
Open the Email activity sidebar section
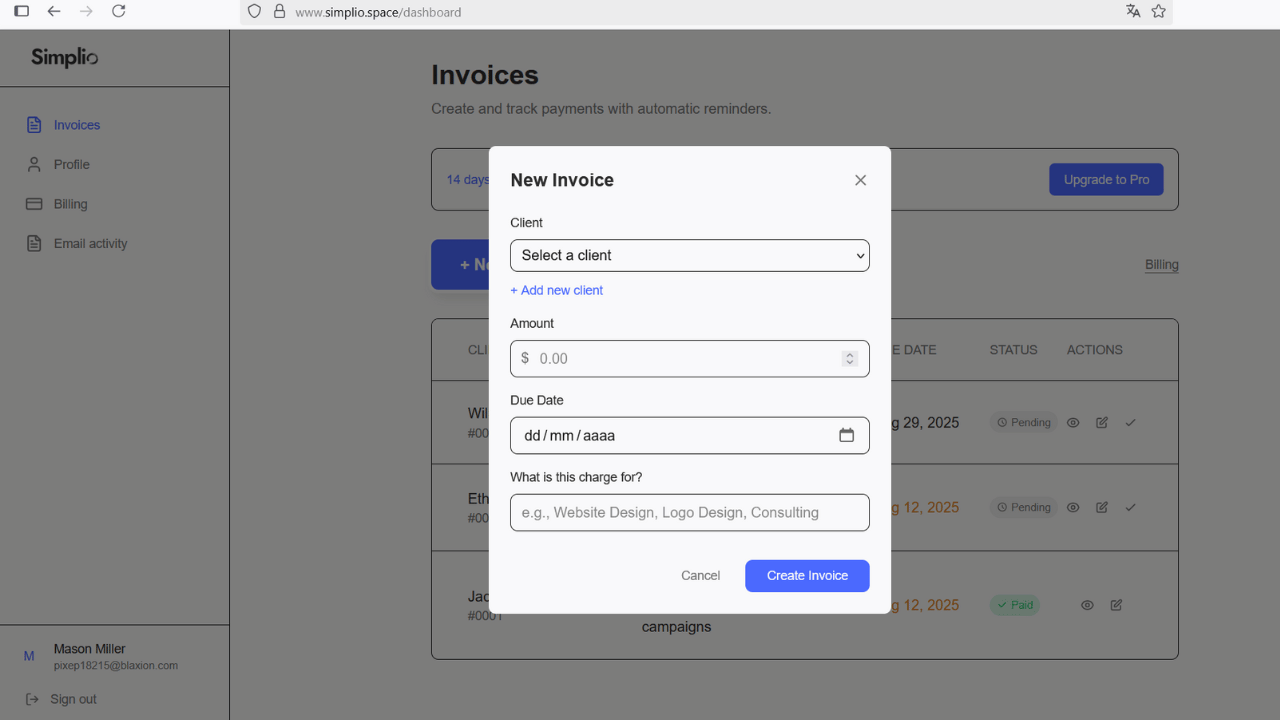90,243
